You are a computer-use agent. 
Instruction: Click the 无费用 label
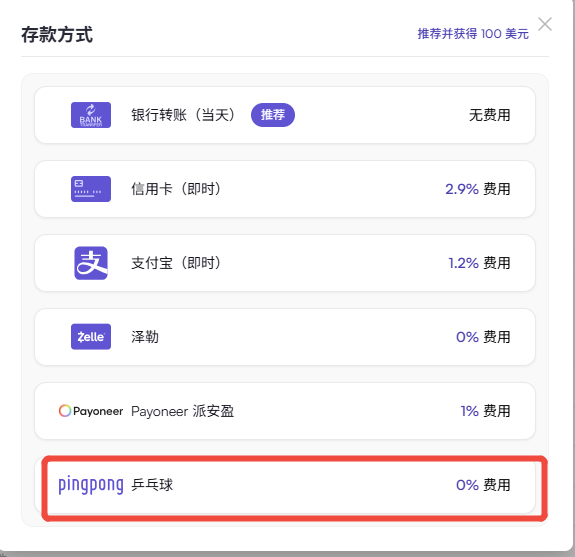490,115
